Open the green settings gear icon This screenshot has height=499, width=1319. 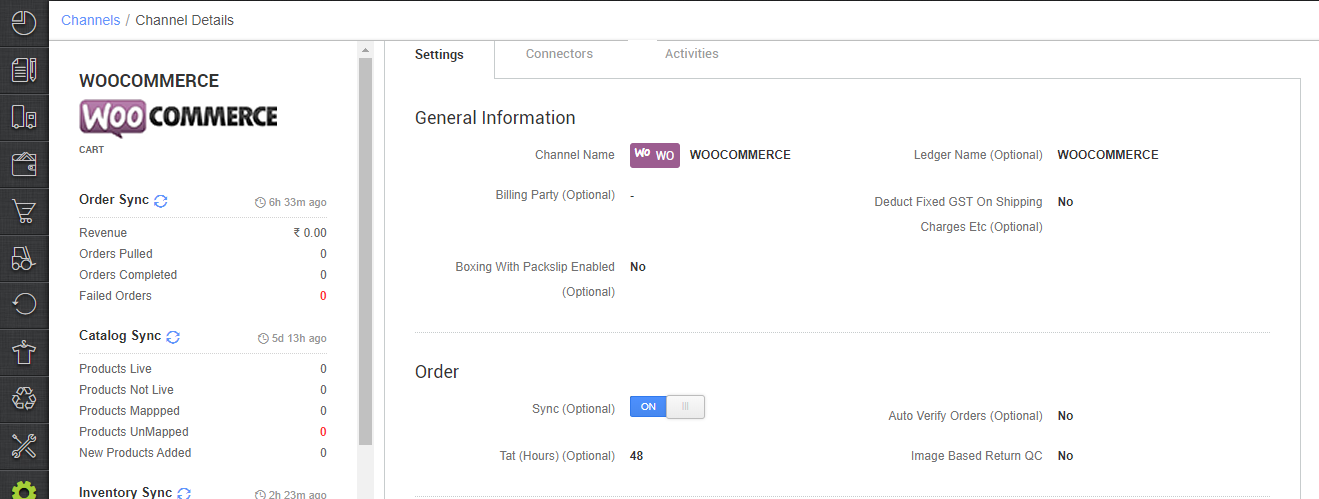(x=24, y=490)
